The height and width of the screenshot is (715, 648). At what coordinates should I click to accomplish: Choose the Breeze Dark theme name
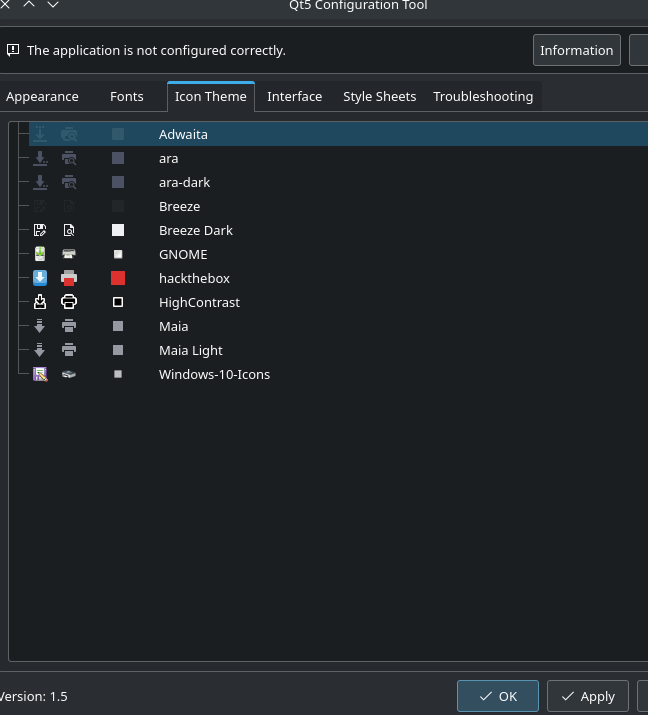(196, 230)
